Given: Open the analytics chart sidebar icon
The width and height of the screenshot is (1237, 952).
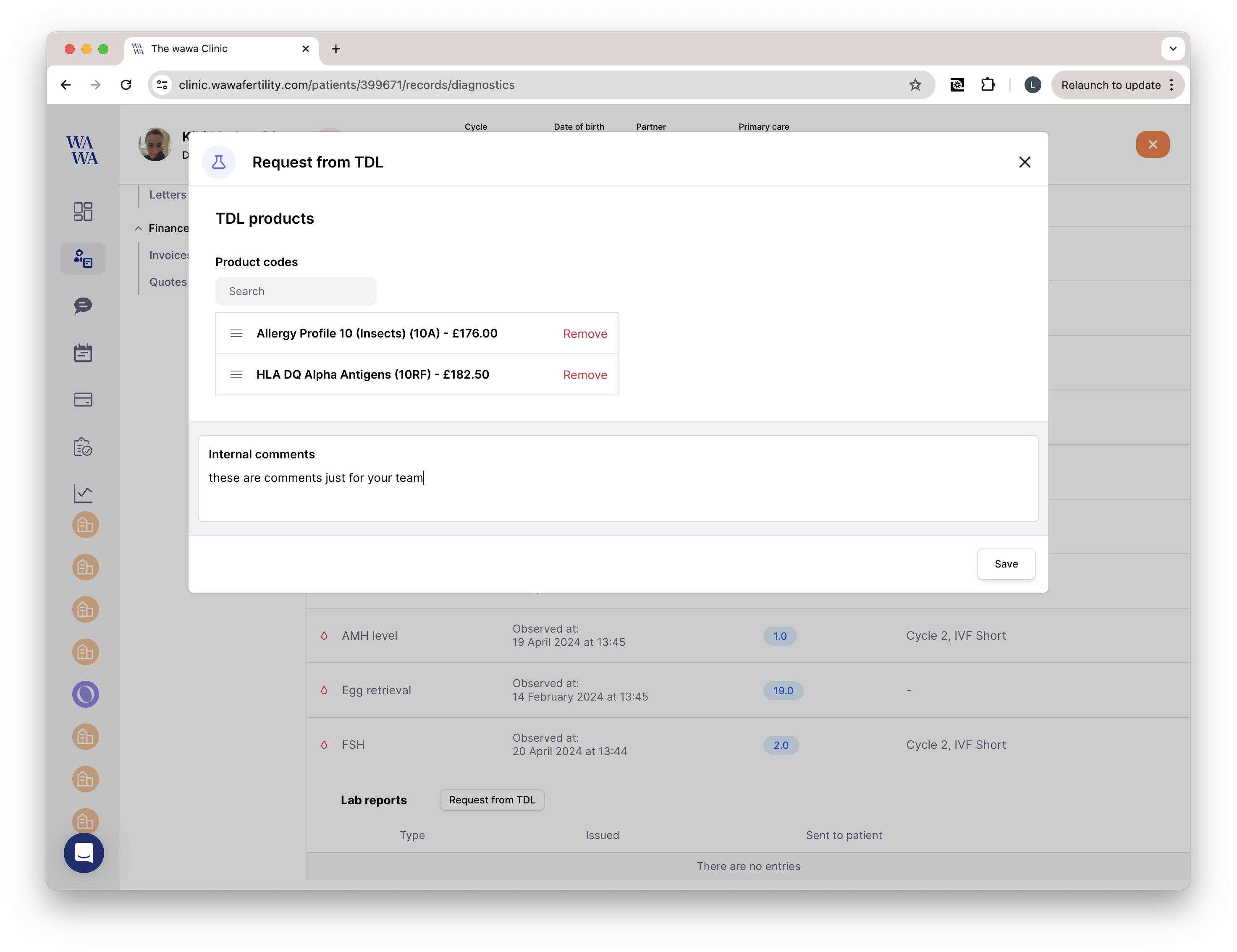Looking at the screenshot, I should pyautogui.click(x=83, y=493).
